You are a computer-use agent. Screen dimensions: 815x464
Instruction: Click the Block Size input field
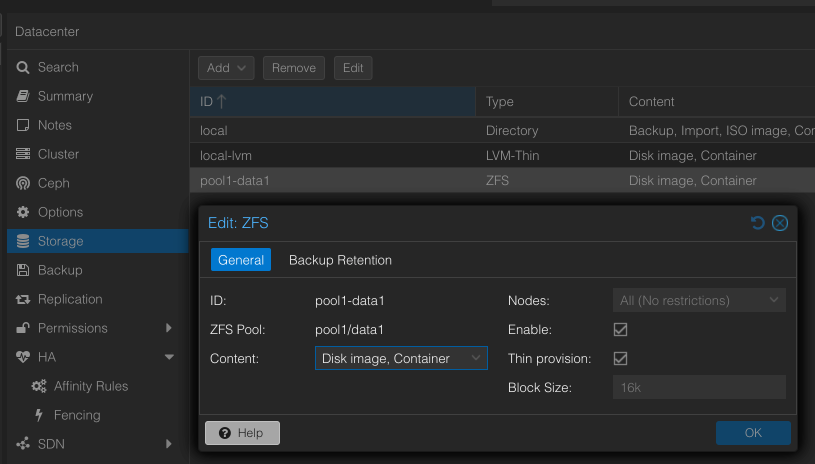[699, 387]
